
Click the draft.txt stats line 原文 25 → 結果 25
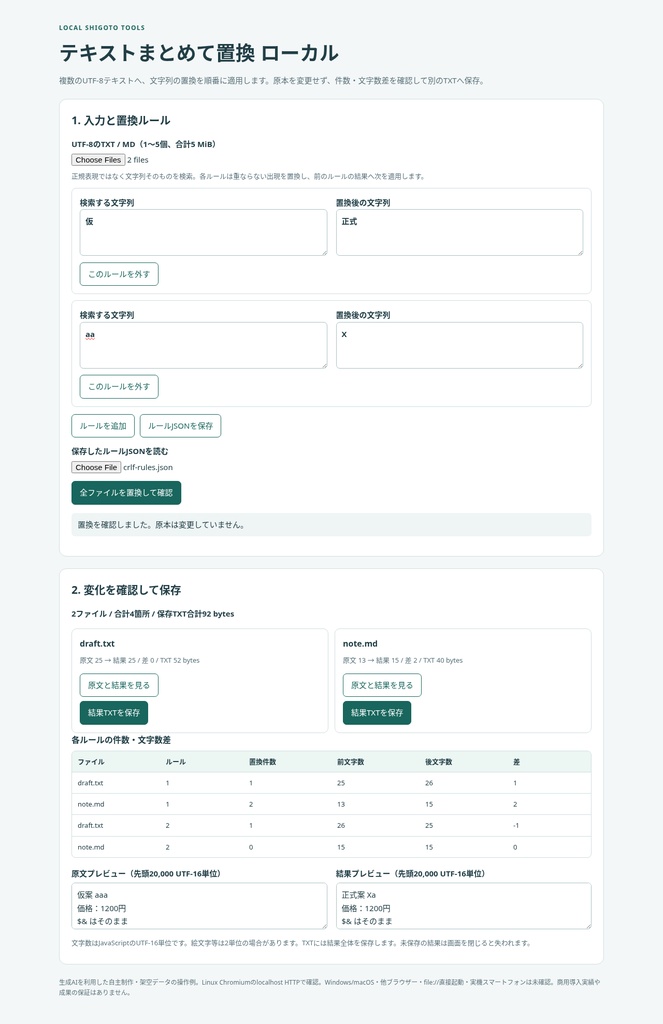tap(140, 660)
